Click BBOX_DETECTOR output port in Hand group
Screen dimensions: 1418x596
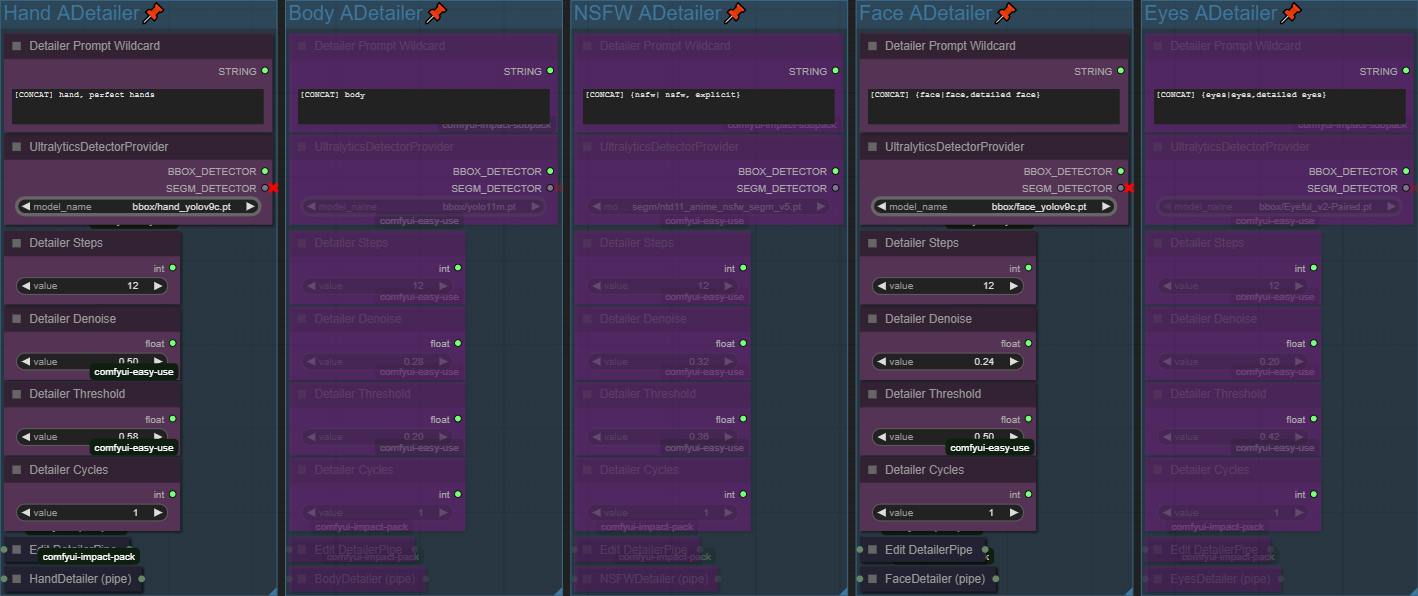(265, 171)
